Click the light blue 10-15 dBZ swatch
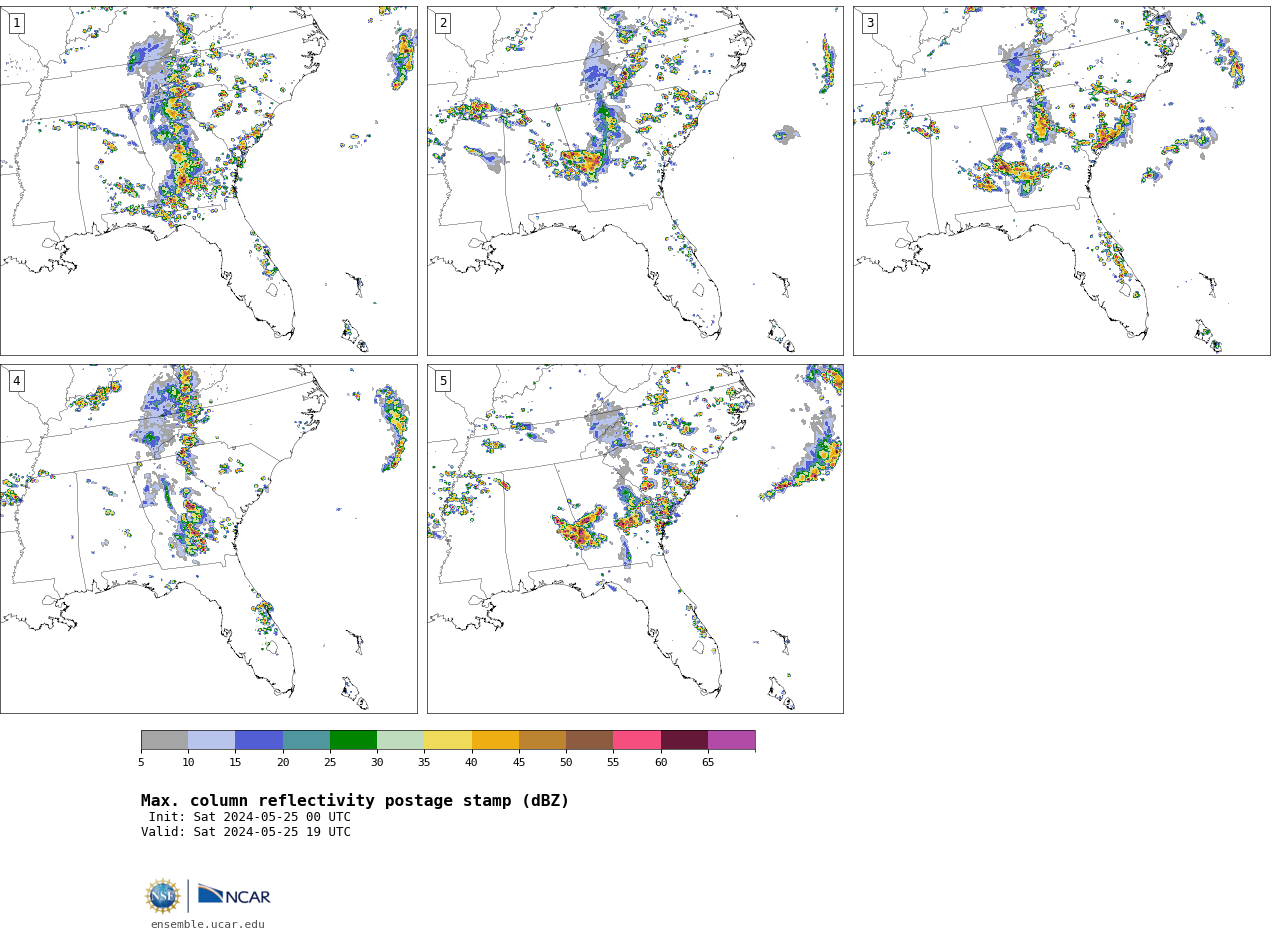This screenshot has width=1280, height=936. 212,740
